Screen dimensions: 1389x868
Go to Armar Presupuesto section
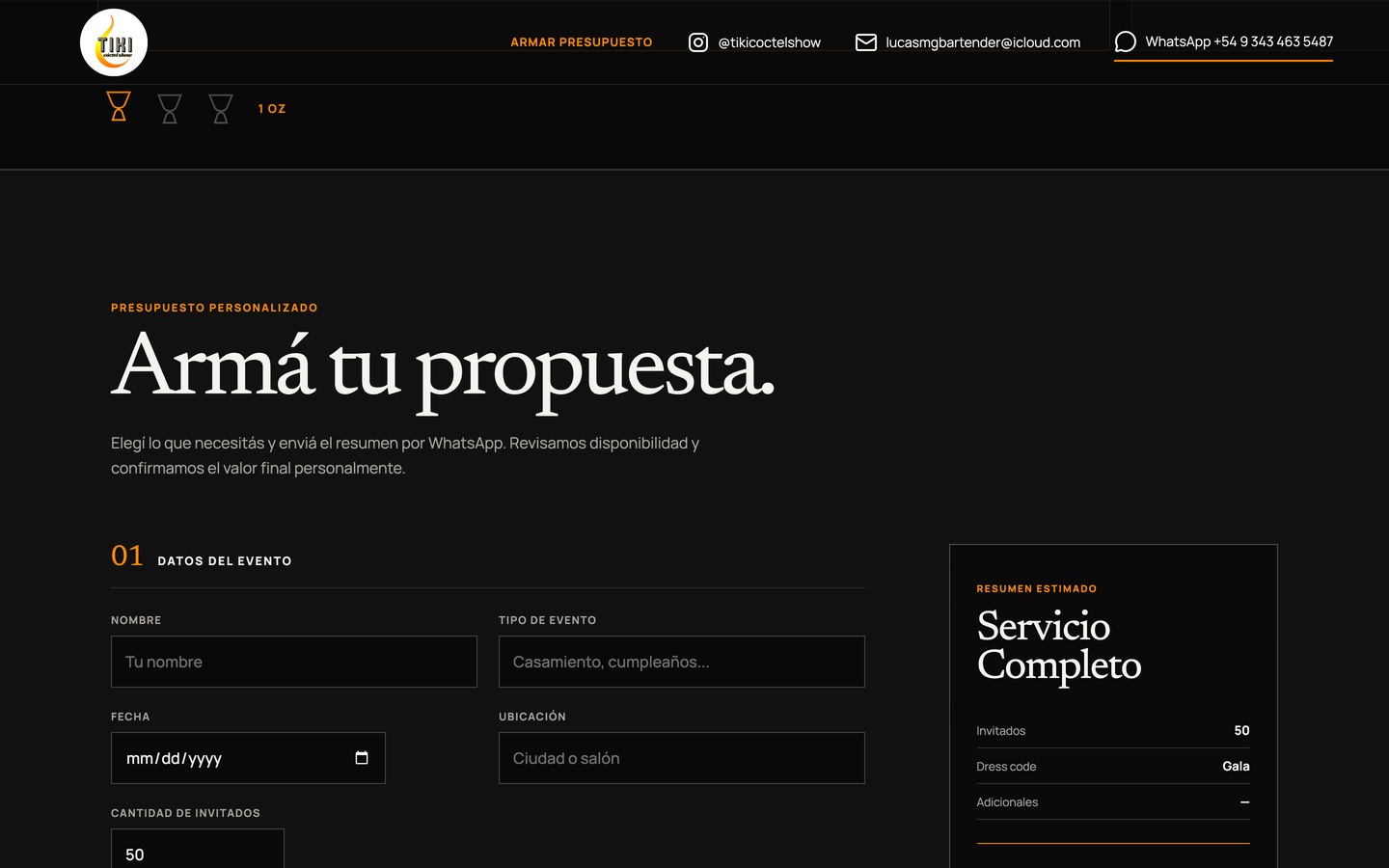pyautogui.click(x=582, y=42)
